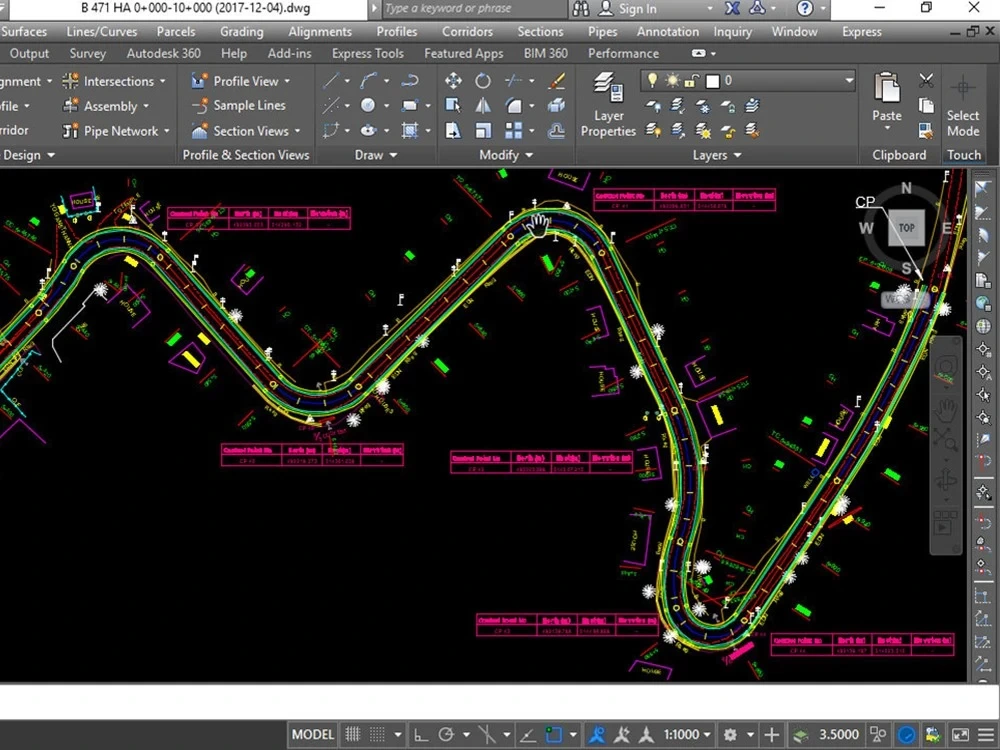Click TOP face of the ViewCube
The width and height of the screenshot is (1000, 750).
point(906,228)
